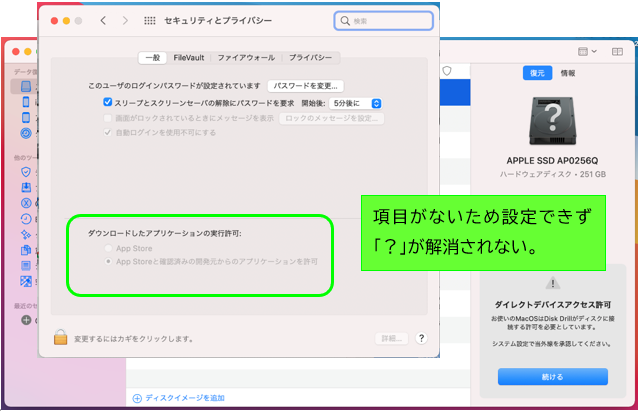Open the Time Machine icon in Disk Drill sidebar
Image resolution: width=641 pixels, height=411 pixels.
click(x=26, y=133)
